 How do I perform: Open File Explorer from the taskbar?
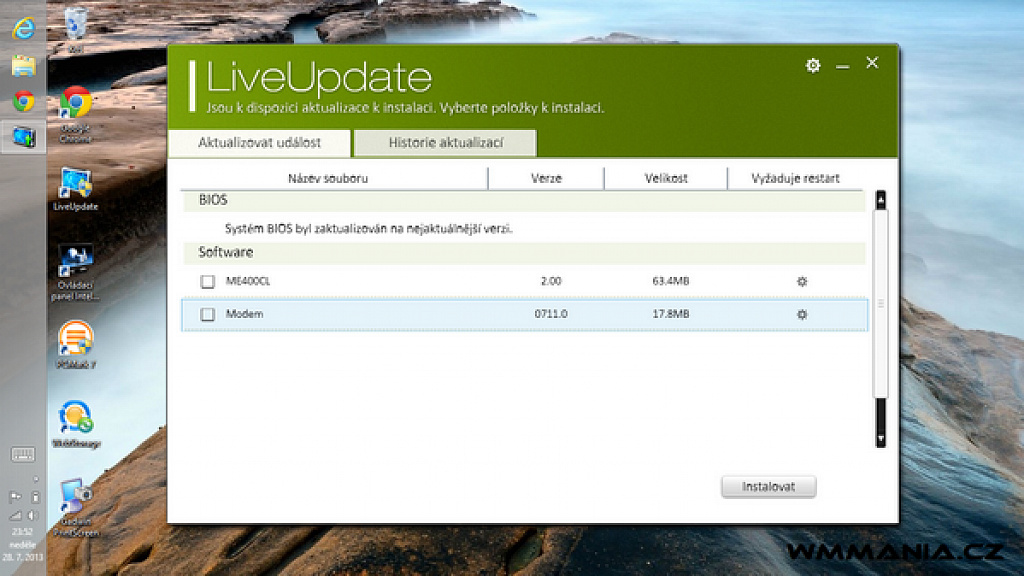pos(24,66)
